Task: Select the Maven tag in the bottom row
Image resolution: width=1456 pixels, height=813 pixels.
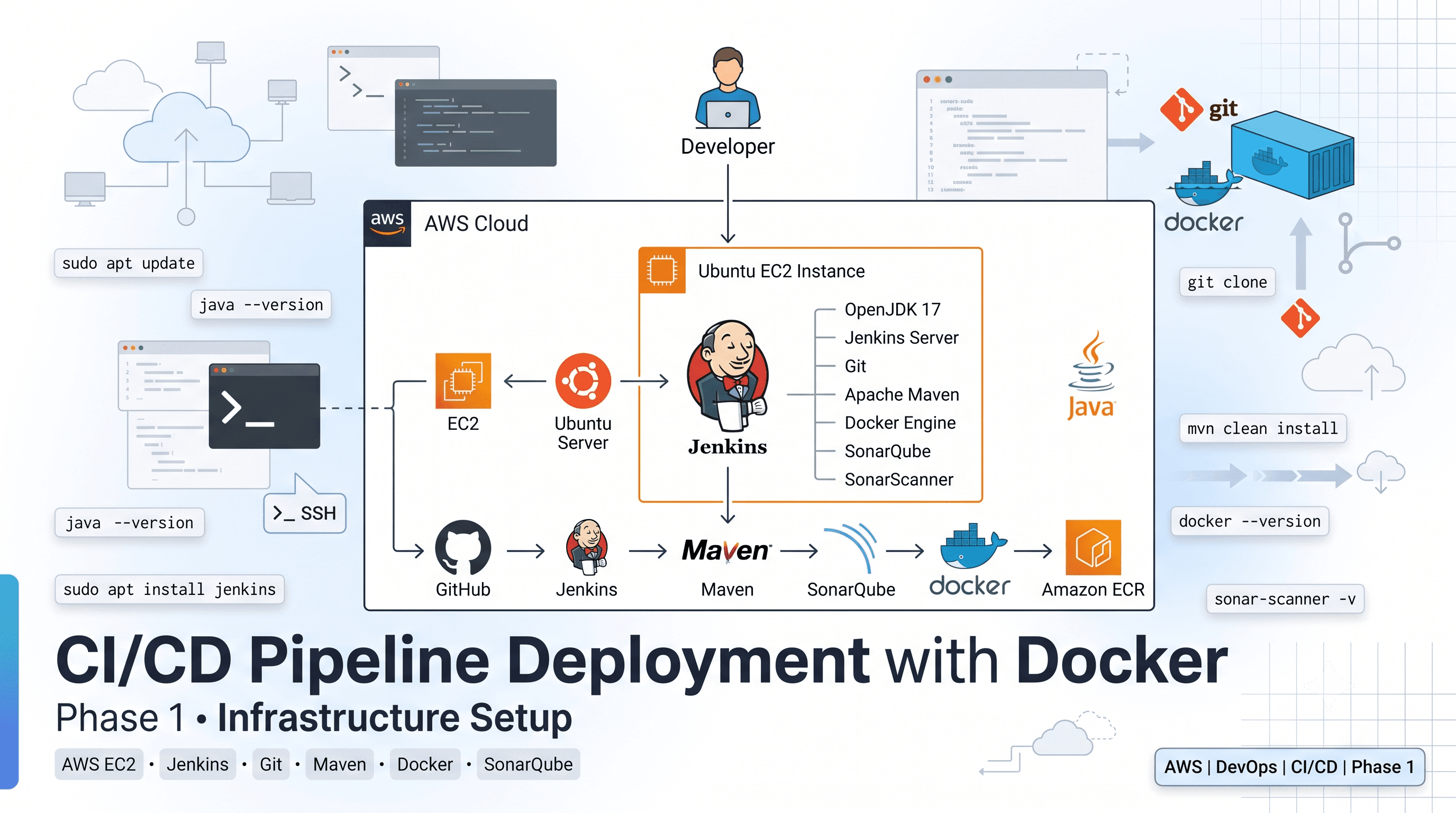Action: (340, 764)
